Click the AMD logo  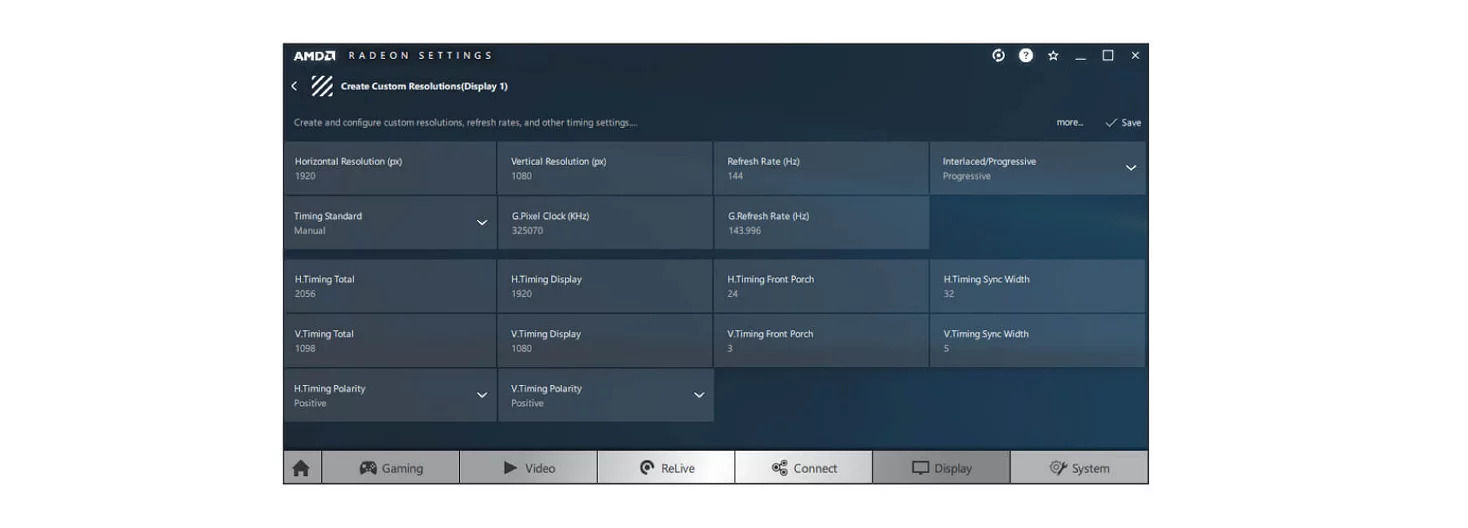click(314, 56)
